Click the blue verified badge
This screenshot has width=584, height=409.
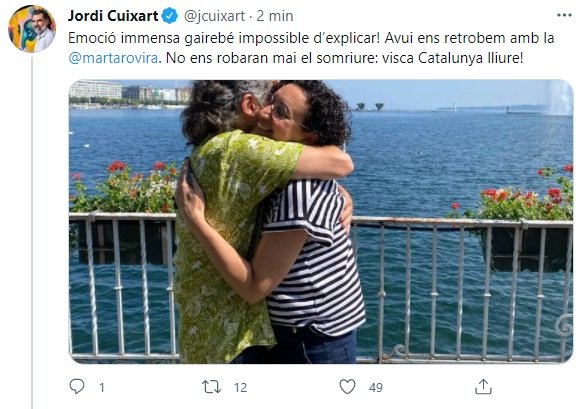click(x=170, y=16)
